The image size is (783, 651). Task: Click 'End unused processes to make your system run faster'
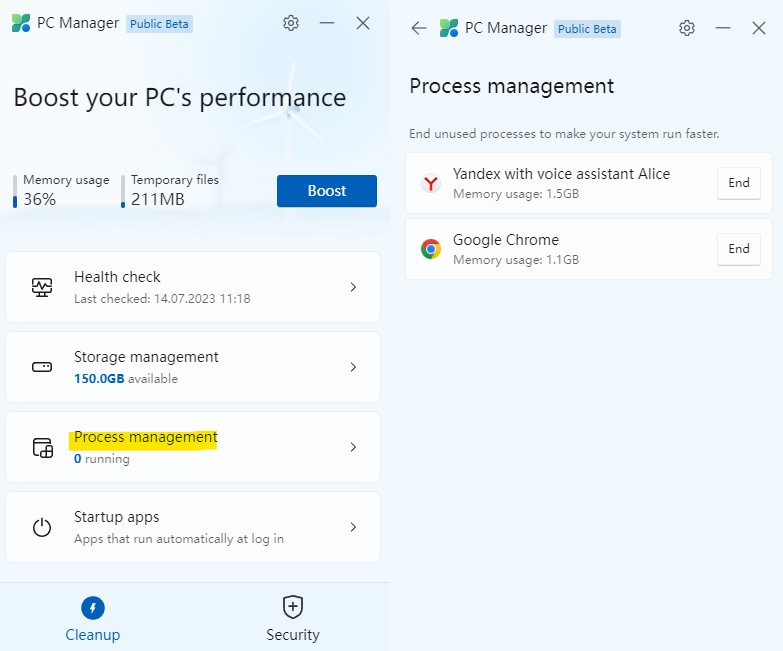[564, 134]
